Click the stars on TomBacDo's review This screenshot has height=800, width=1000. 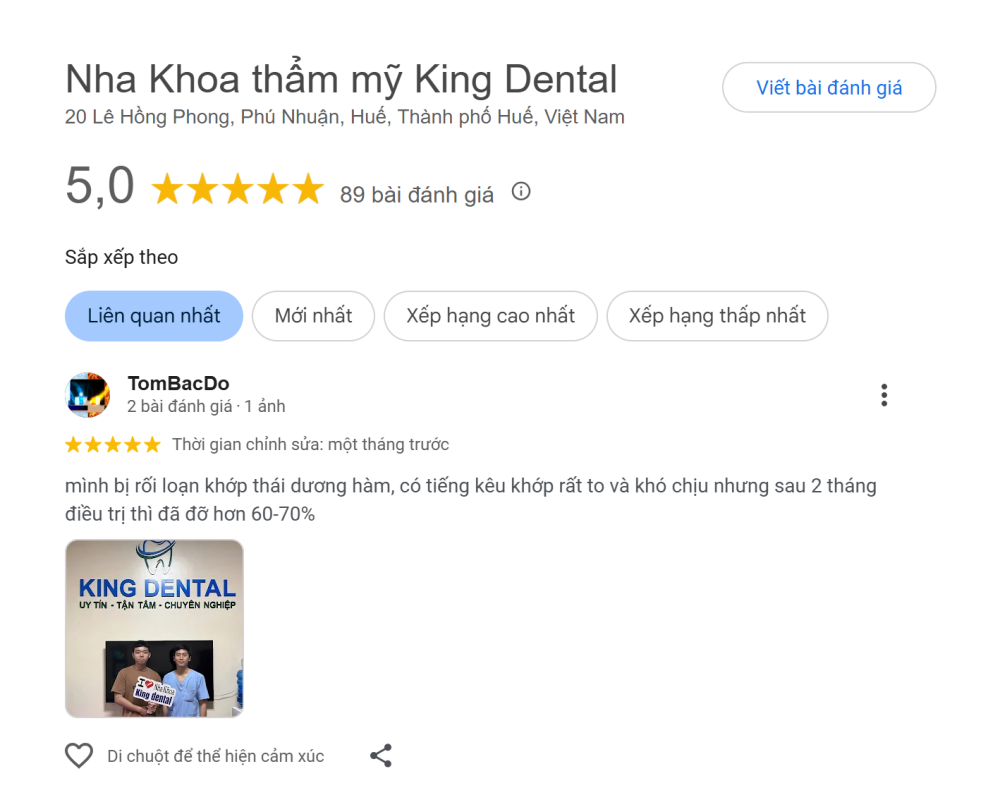(x=114, y=444)
